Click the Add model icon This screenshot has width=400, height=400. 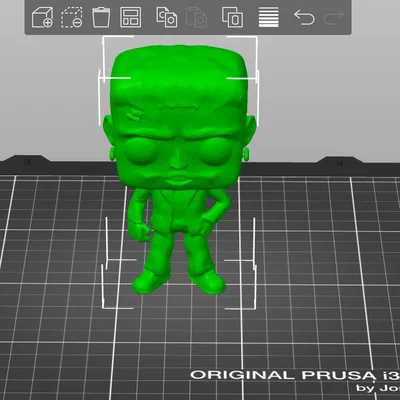click(42, 17)
